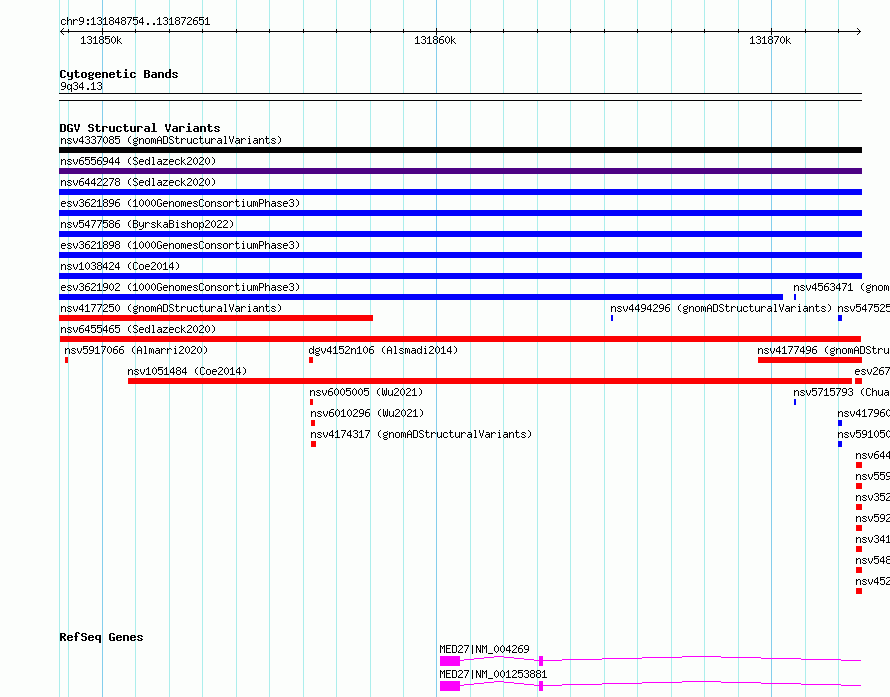
Task: Open the nsv5477586 (ByrskaBishop2022) variant
Action: (147, 224)
